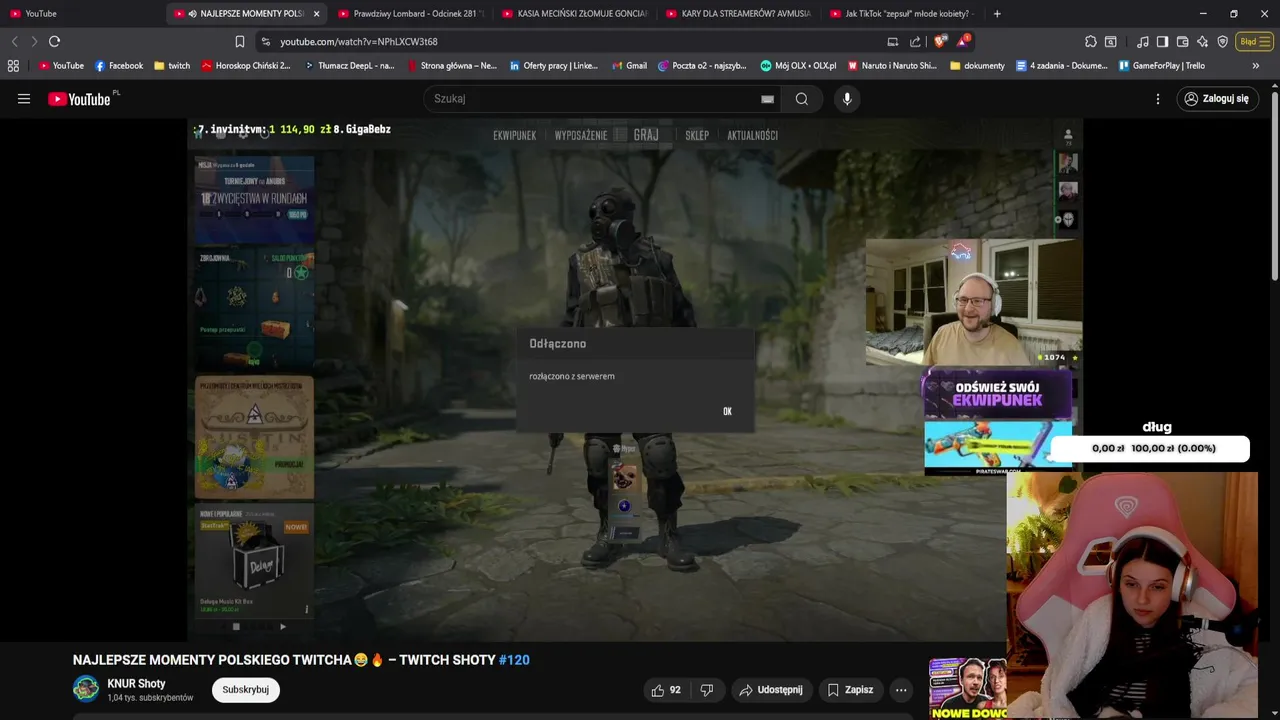Image resolution: width=1280 pixels, height=720 pixels.
Task: Open virtual keyboard icon in search box
Action: 767,99
